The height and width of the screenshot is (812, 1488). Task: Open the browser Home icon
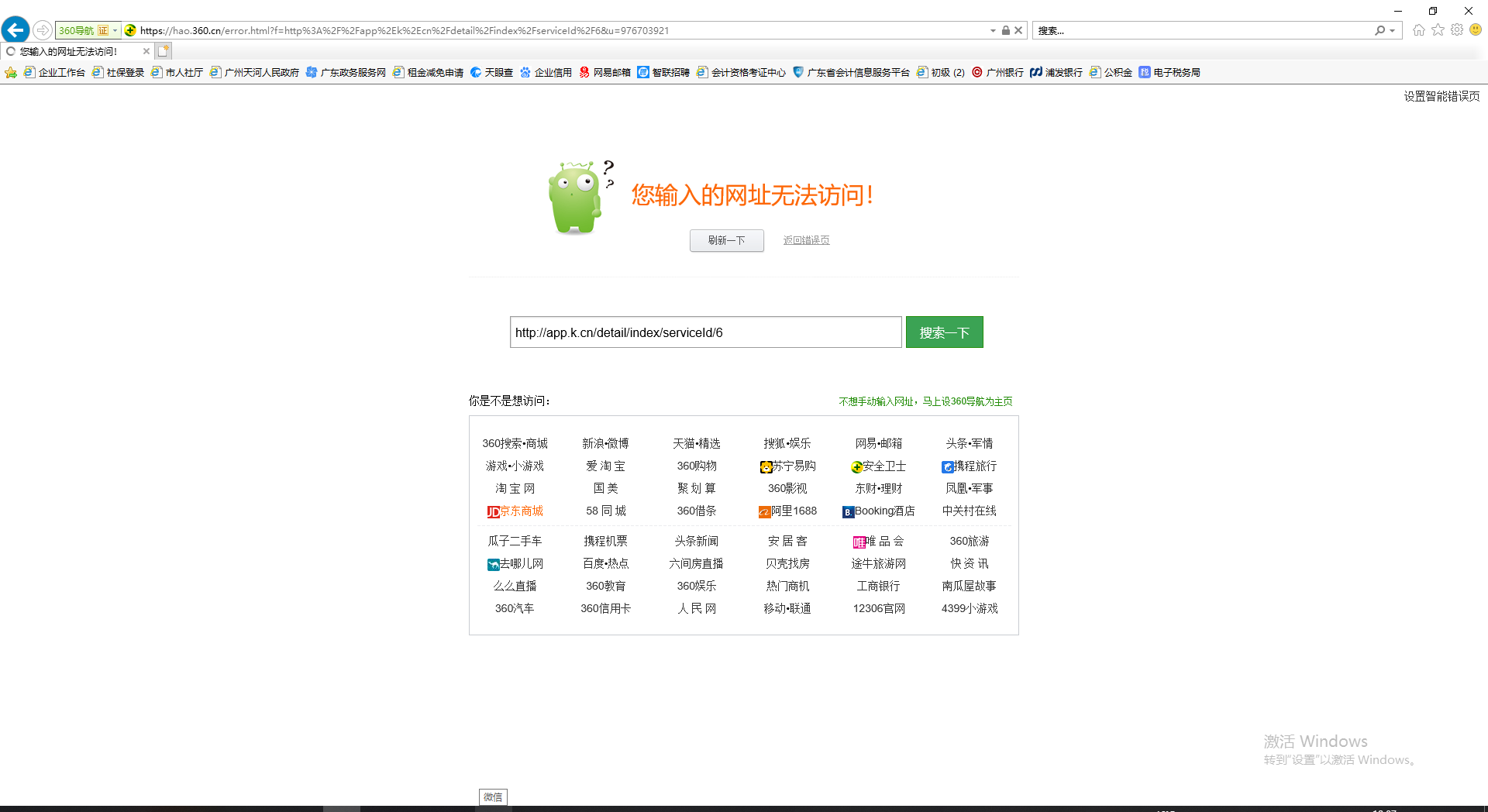1419,30
